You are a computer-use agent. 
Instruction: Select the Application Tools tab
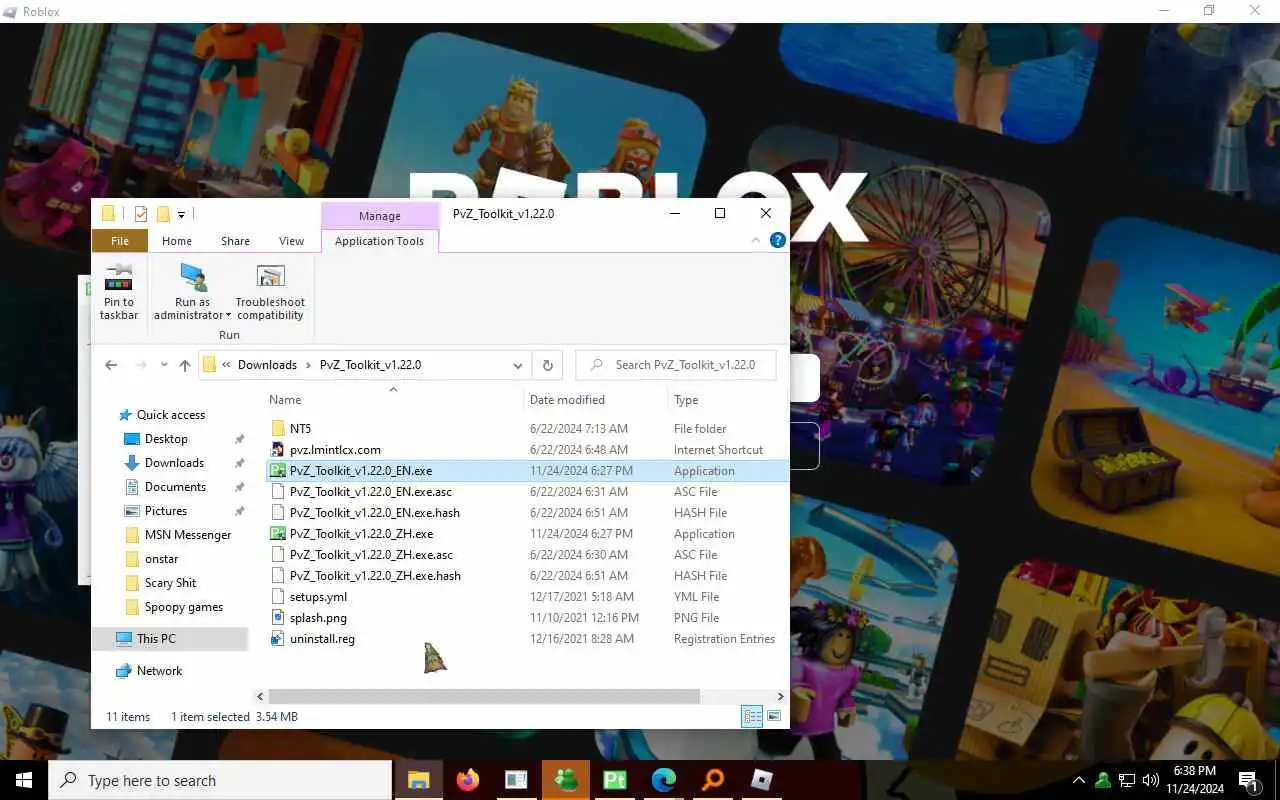379,241
